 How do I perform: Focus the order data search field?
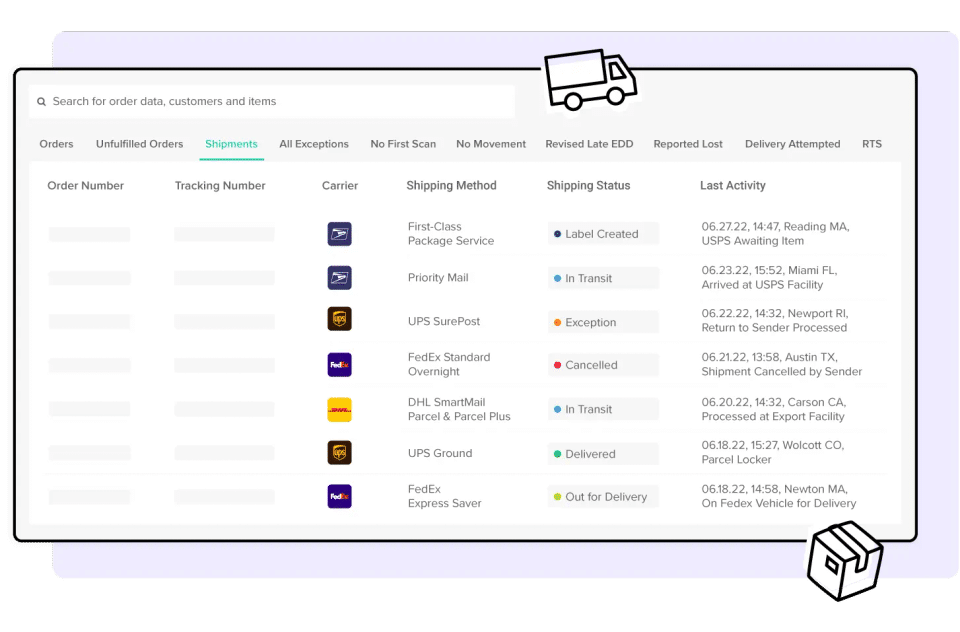[272, 102]
